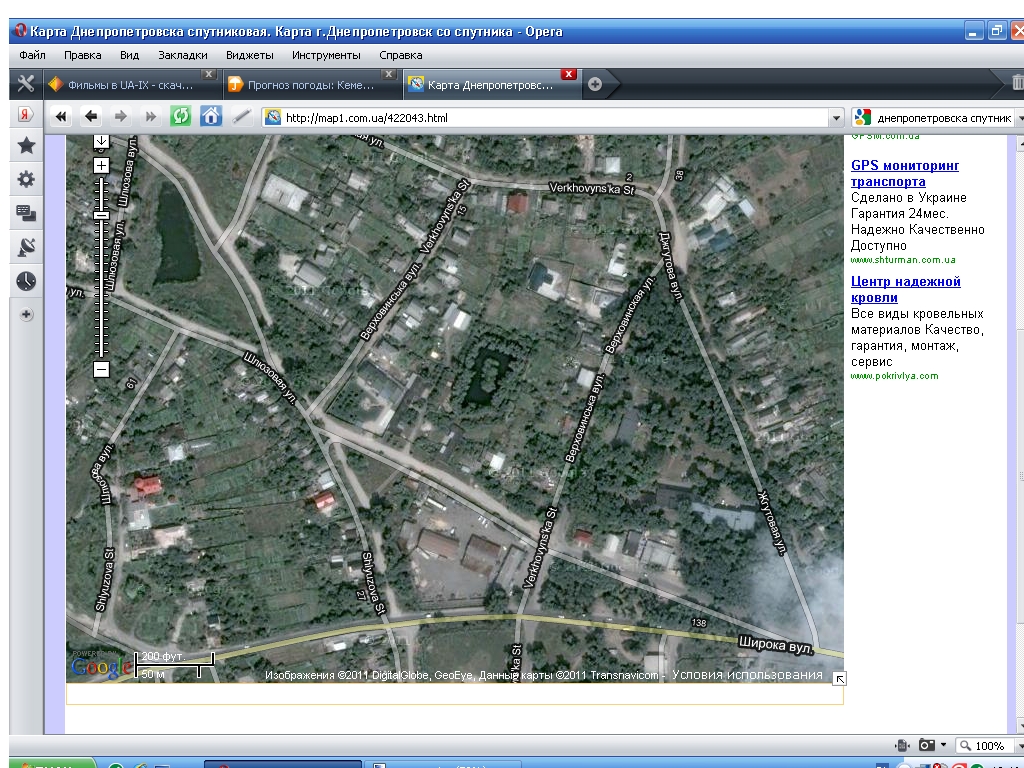
Task: Open the Opera panels wrench icon
Action: coord(26,84)
